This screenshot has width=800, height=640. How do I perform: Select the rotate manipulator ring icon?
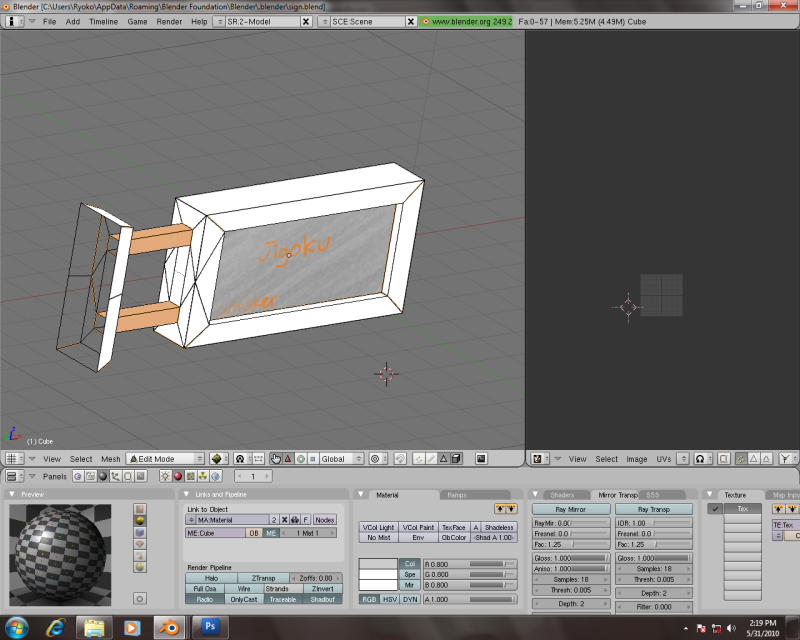[301, 459]
